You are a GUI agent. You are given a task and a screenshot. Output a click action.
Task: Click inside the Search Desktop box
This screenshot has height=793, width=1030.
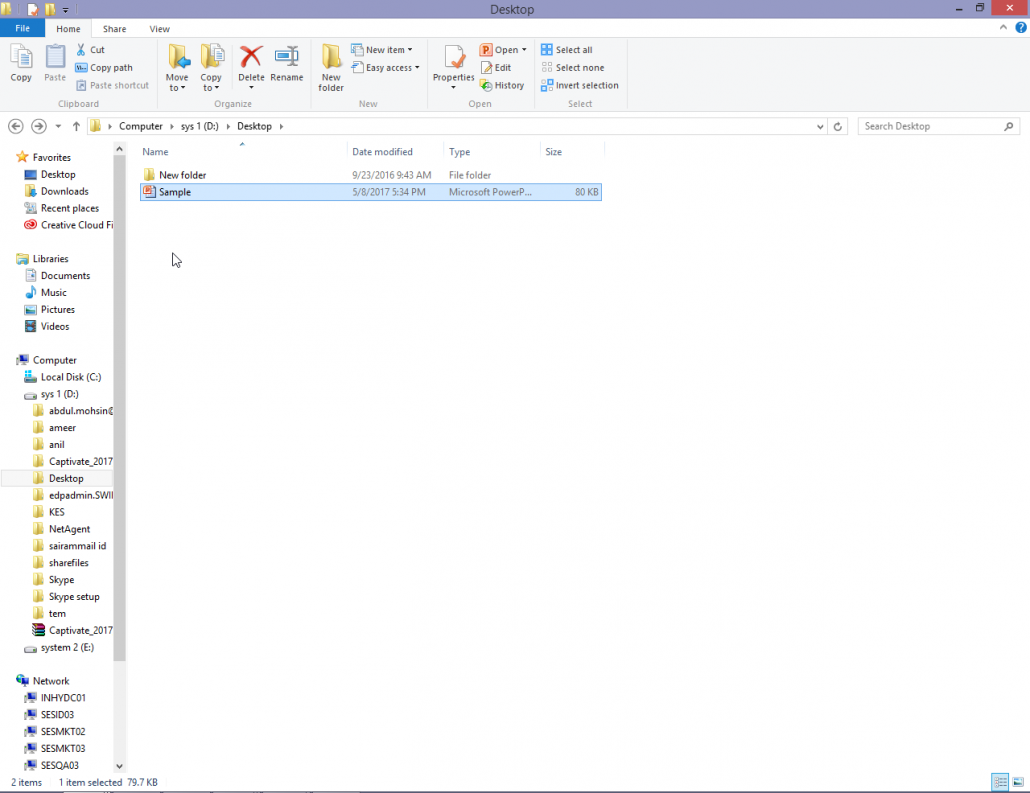930,126
